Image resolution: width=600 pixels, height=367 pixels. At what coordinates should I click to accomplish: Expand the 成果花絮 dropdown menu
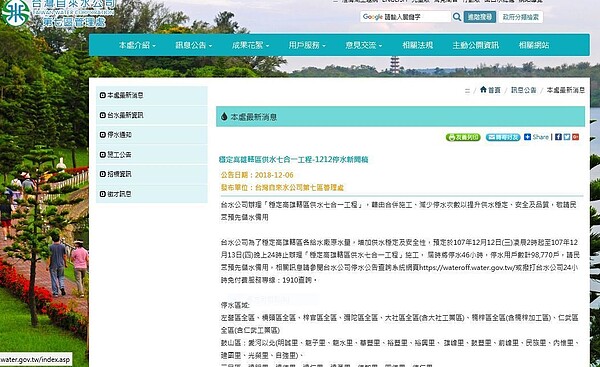pyautogui.click(x=250, y=45)
